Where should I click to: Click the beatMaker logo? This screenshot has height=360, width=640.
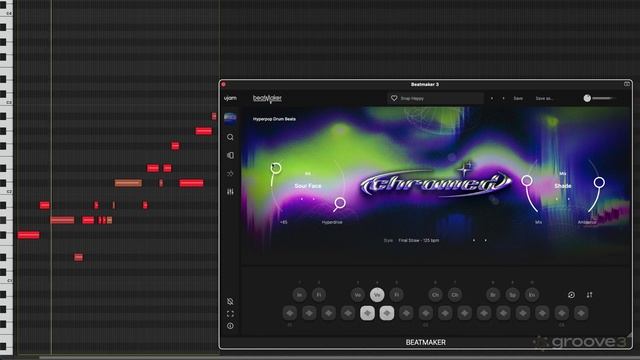click(267, 98)
